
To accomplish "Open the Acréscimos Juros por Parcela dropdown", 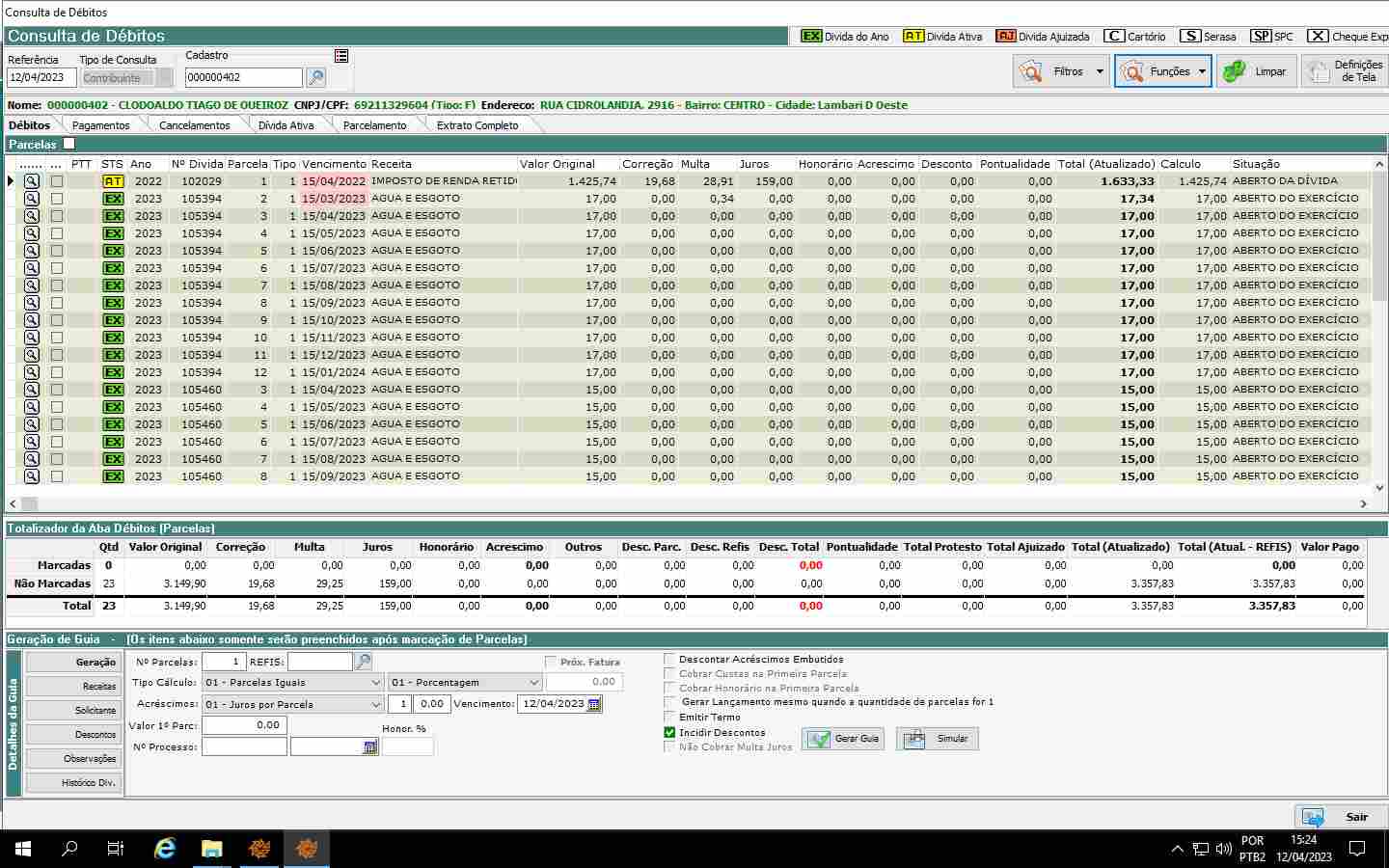I will coord(375,705).
